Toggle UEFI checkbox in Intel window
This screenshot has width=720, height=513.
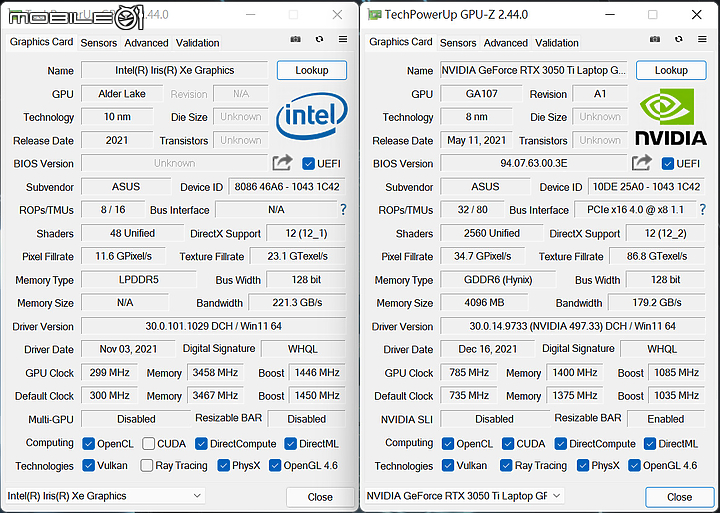pyautogui.click(x=309, y=163)
